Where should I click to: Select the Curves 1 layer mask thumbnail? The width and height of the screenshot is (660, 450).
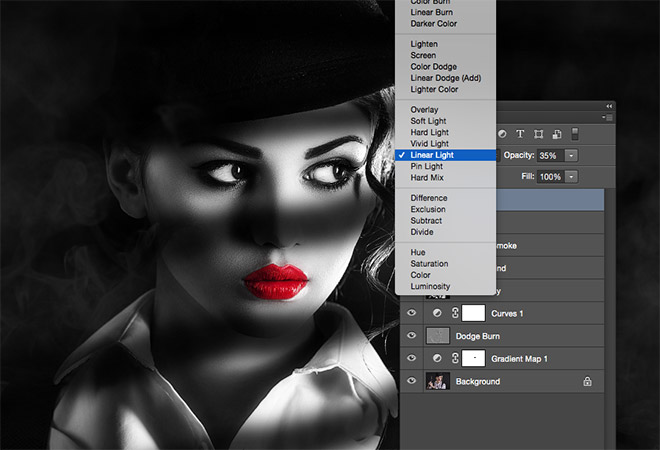tap(473, 313)
